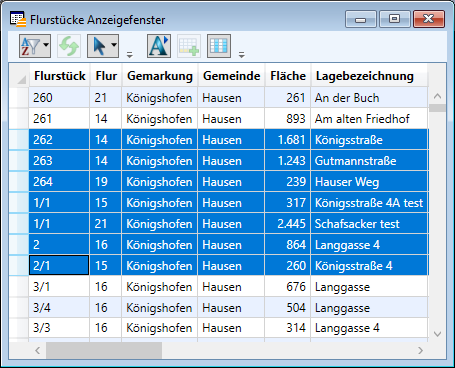This screenshot has height=368, width=455.
Task: Select all rows via table corner
Action: point(19,76)
